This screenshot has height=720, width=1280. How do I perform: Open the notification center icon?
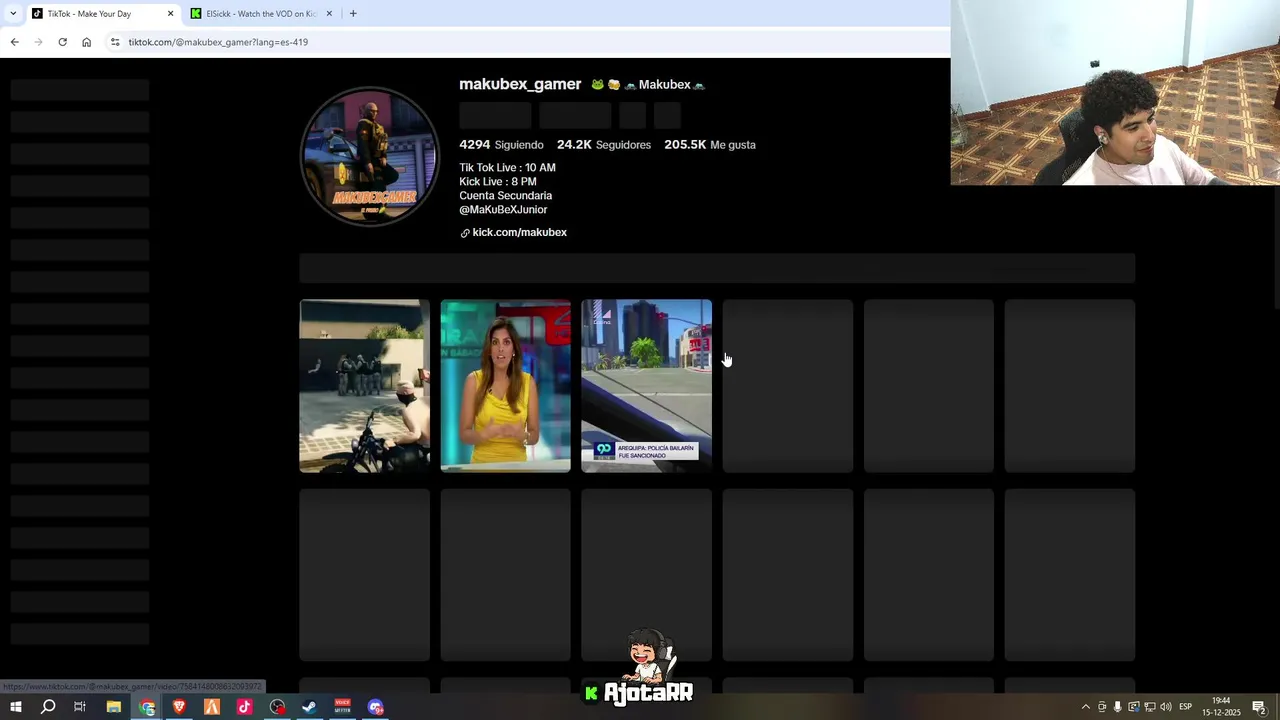(x=1259, y=707)
